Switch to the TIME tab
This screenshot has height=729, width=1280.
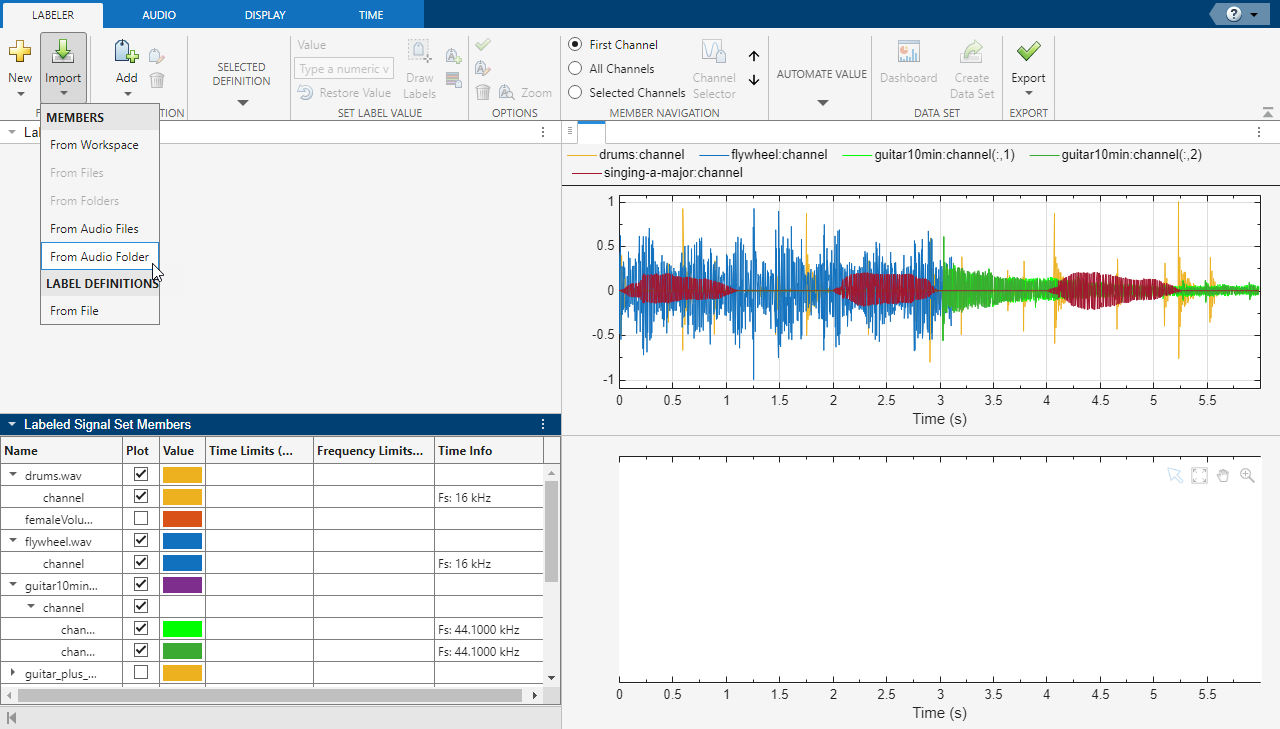(x=371, y=15)
